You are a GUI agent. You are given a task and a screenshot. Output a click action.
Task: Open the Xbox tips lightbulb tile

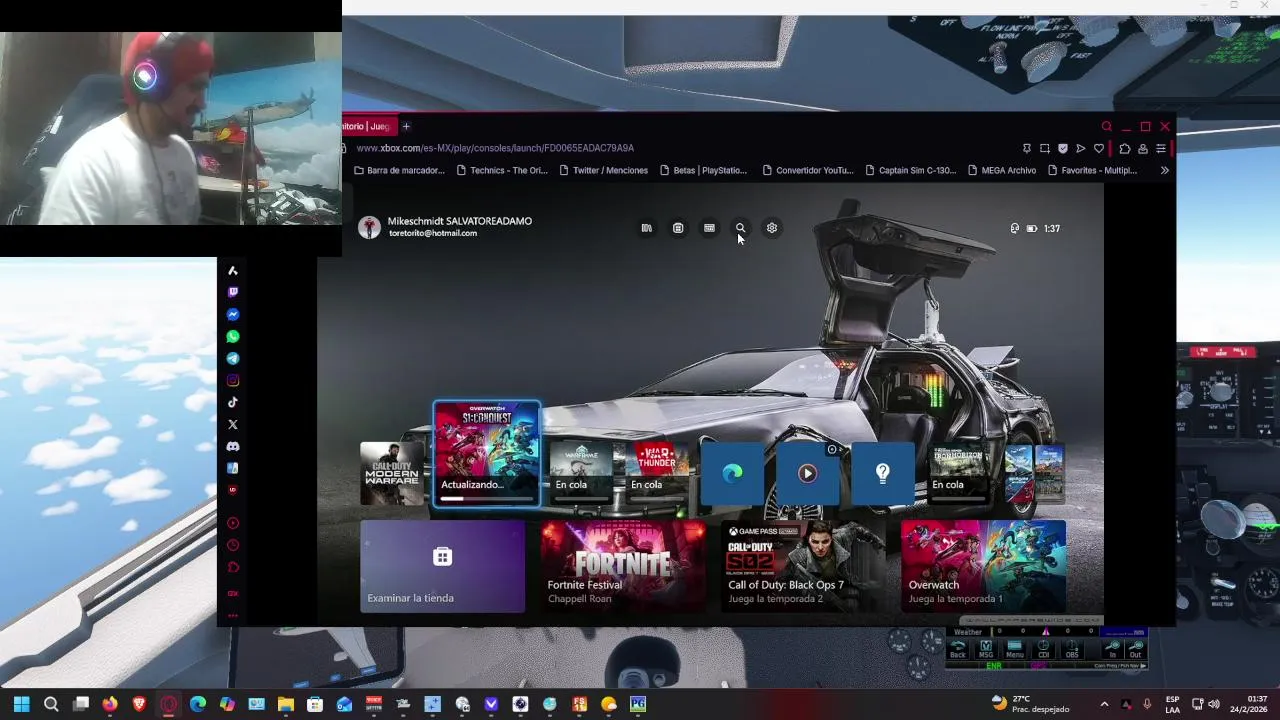pyautogui.click(x=883, y=473)
